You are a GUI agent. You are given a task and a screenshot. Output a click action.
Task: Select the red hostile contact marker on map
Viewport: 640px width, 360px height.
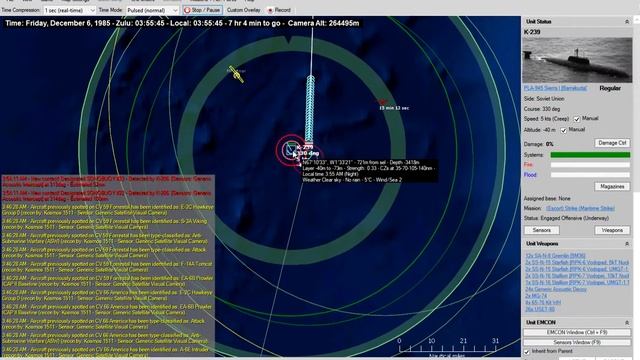click(382, 102)
